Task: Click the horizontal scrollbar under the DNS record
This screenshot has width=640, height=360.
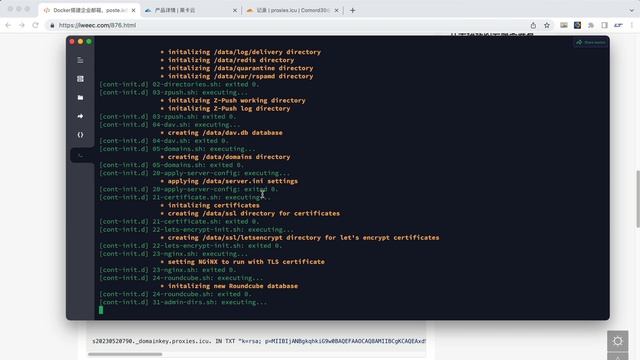Action: (125, 354)
